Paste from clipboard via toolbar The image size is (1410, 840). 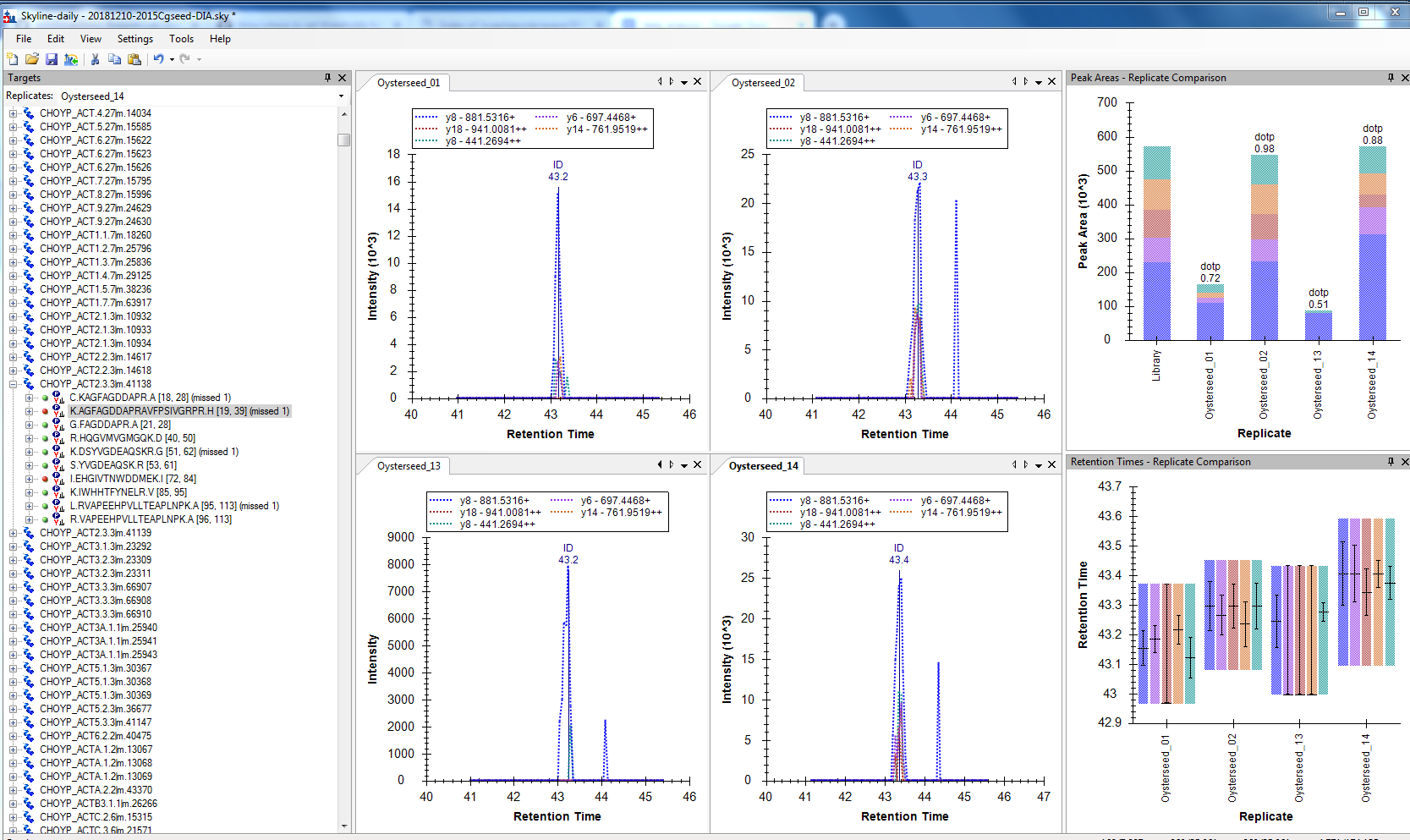pyautogui.click(x=134, y=58)
